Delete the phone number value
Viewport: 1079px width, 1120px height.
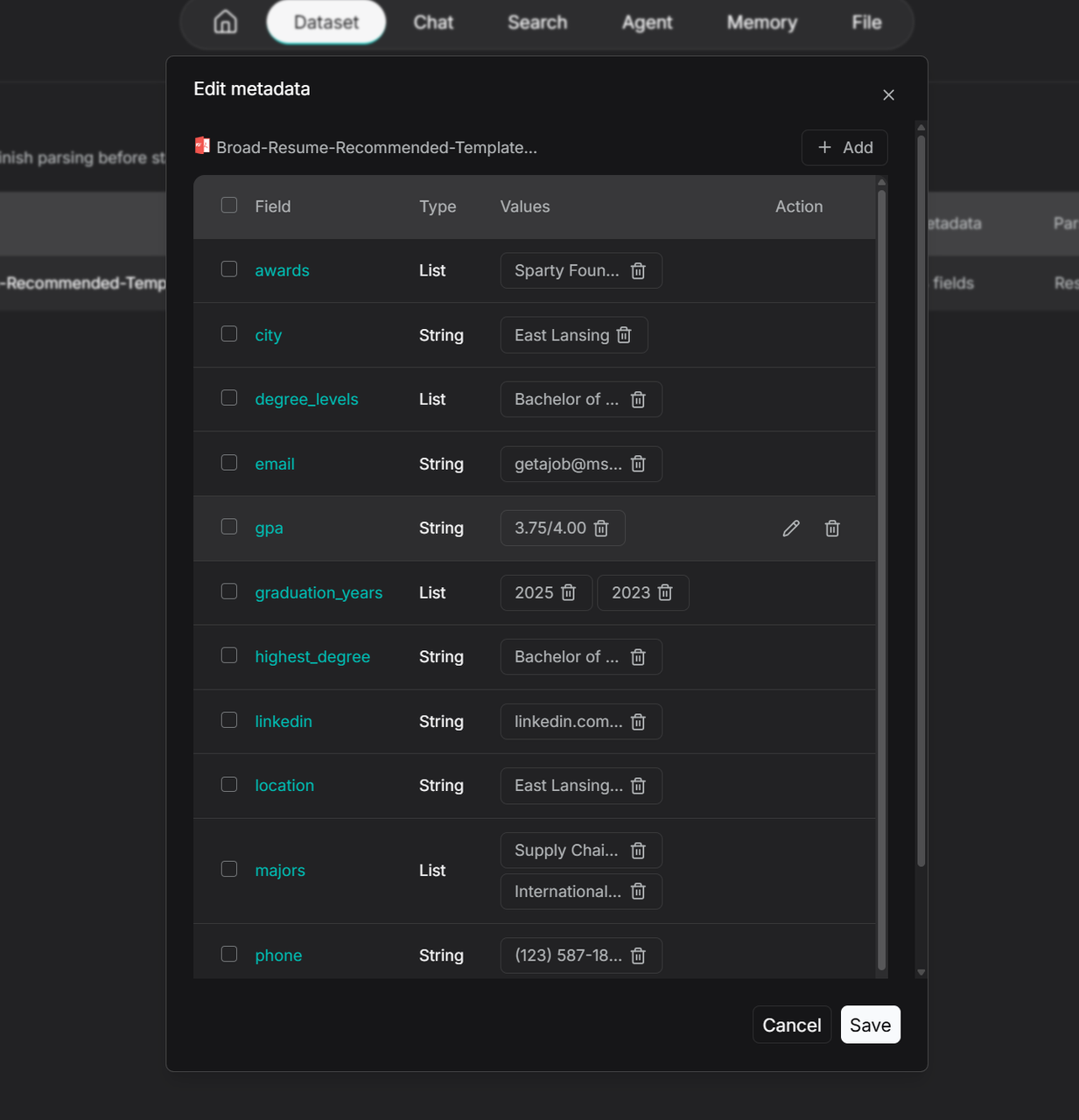click(638, 956)
